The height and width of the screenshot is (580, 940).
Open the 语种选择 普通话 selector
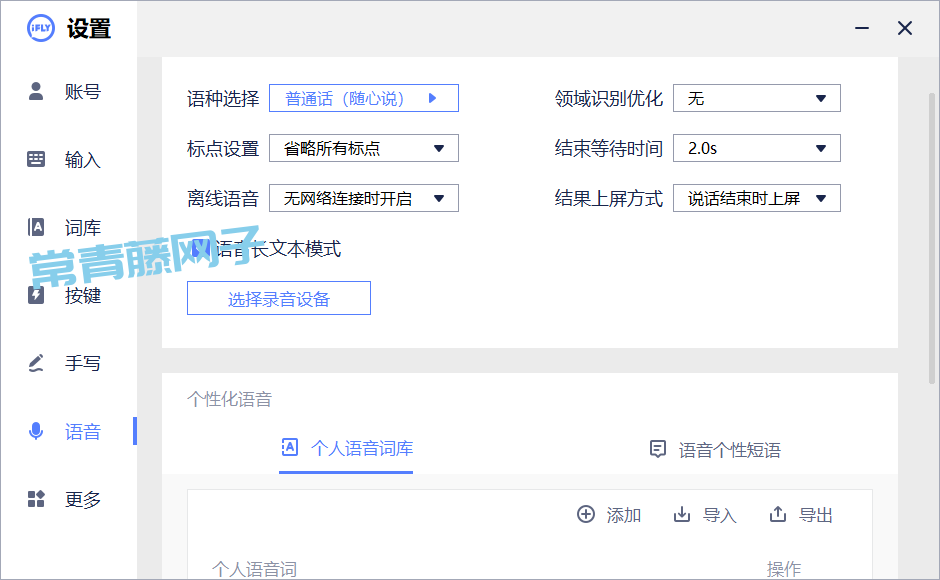coord(363,98)
